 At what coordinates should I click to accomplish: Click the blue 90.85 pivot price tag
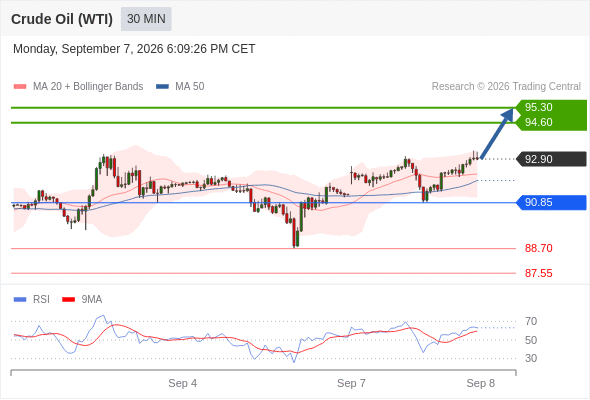click(551, 202)
